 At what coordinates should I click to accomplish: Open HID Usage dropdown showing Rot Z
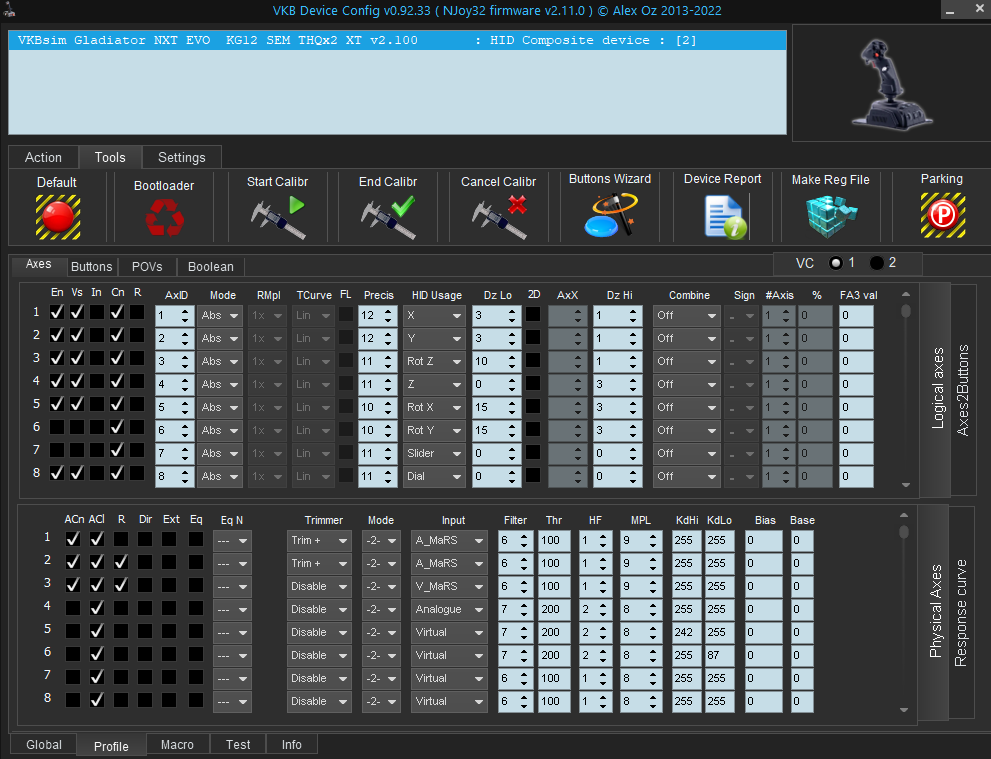click(434, 361)
